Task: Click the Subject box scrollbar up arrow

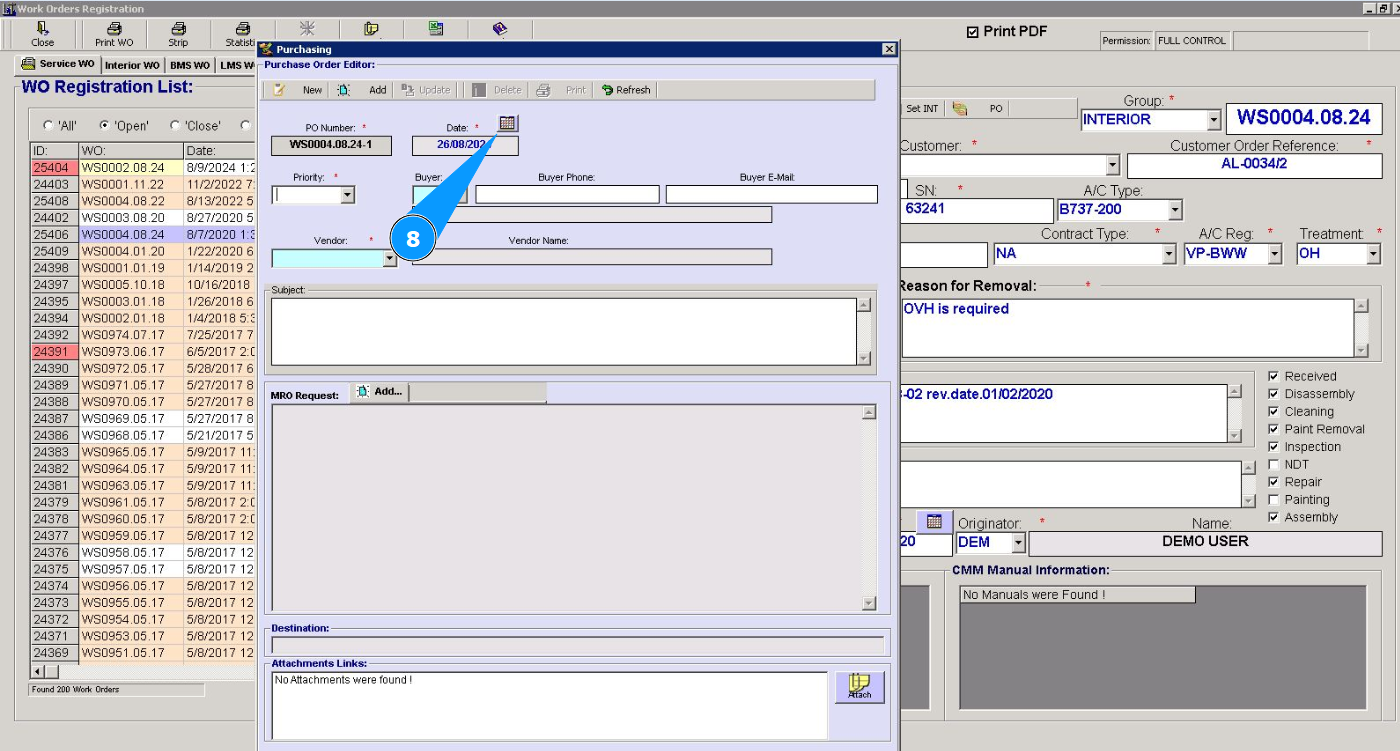Action: pos(864,305)
